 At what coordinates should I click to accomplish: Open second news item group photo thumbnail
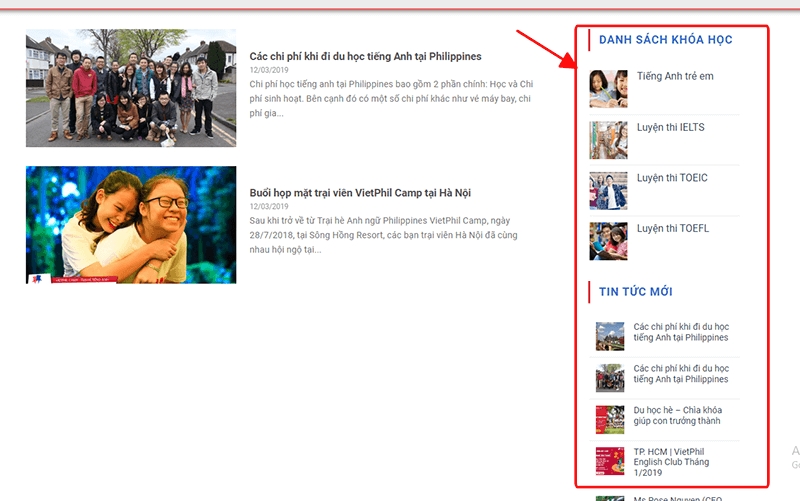pyautogui.click(x=610, y=378)
